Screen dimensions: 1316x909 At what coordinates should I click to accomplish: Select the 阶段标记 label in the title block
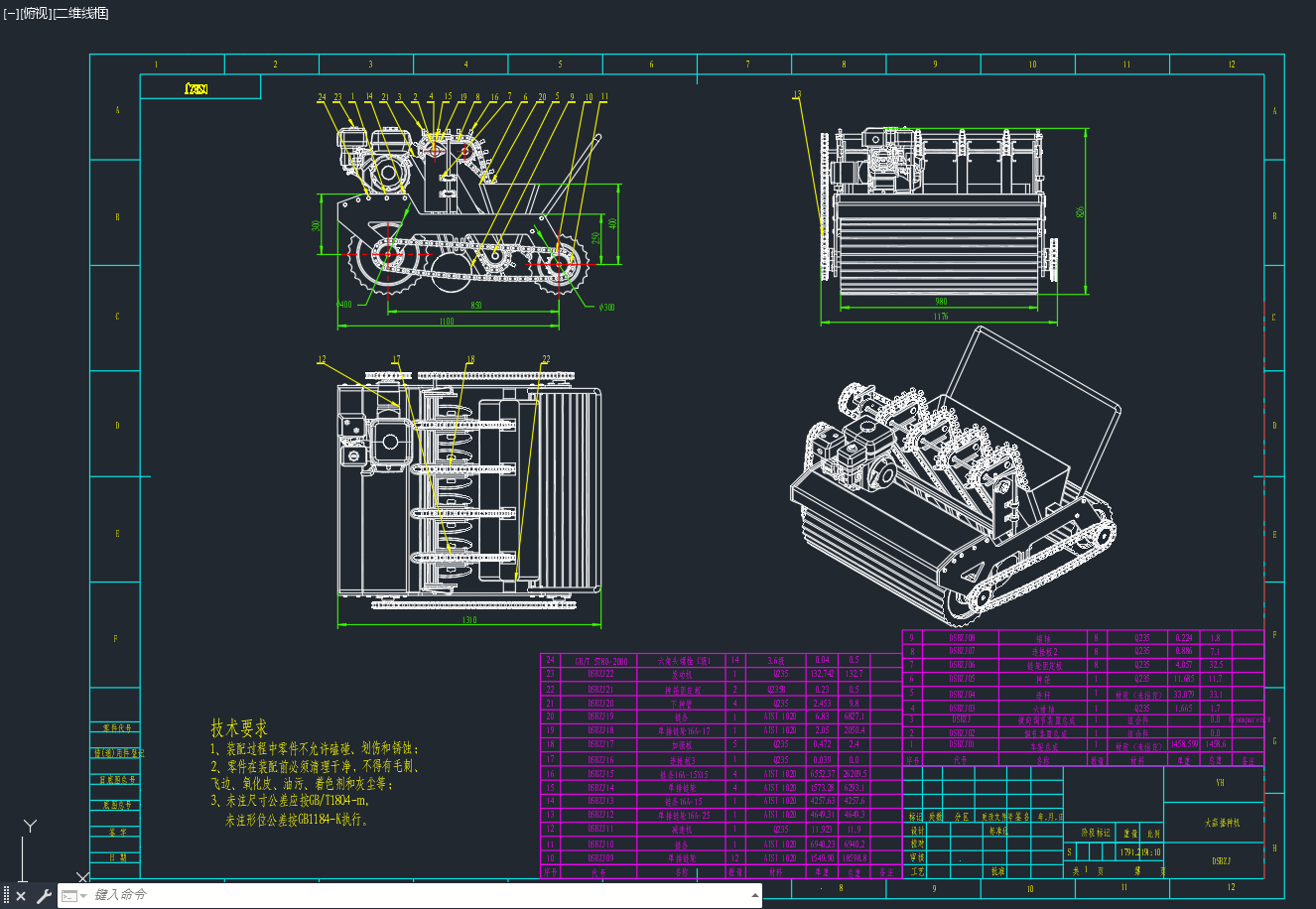click(x=1096, y=834)
